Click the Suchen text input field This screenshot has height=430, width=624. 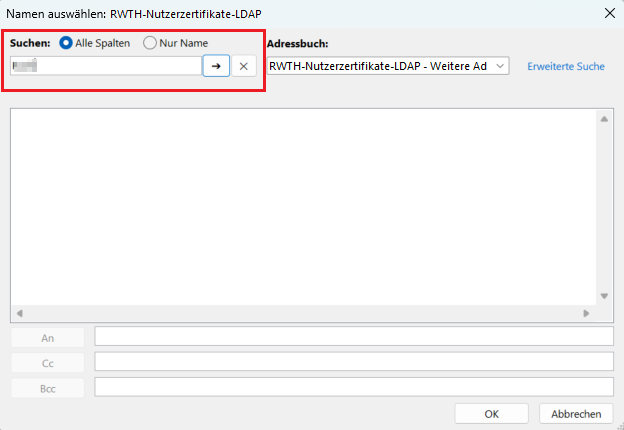[106, 66]
